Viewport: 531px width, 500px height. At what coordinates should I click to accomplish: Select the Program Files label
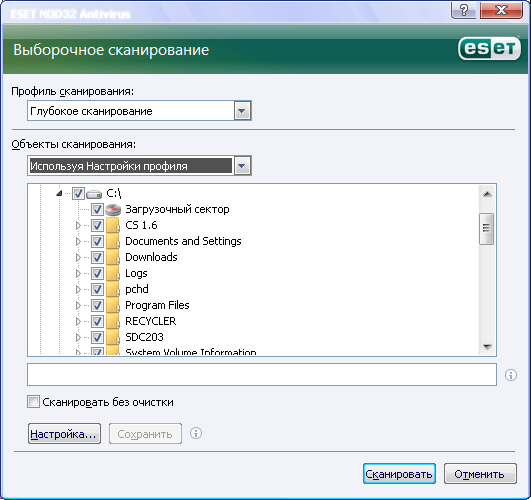pos(157,305)
